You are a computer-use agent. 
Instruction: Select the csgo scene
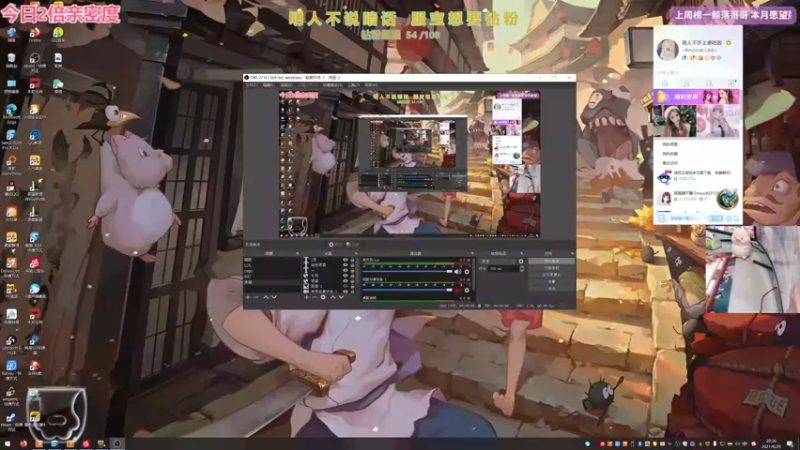[272, 271]
